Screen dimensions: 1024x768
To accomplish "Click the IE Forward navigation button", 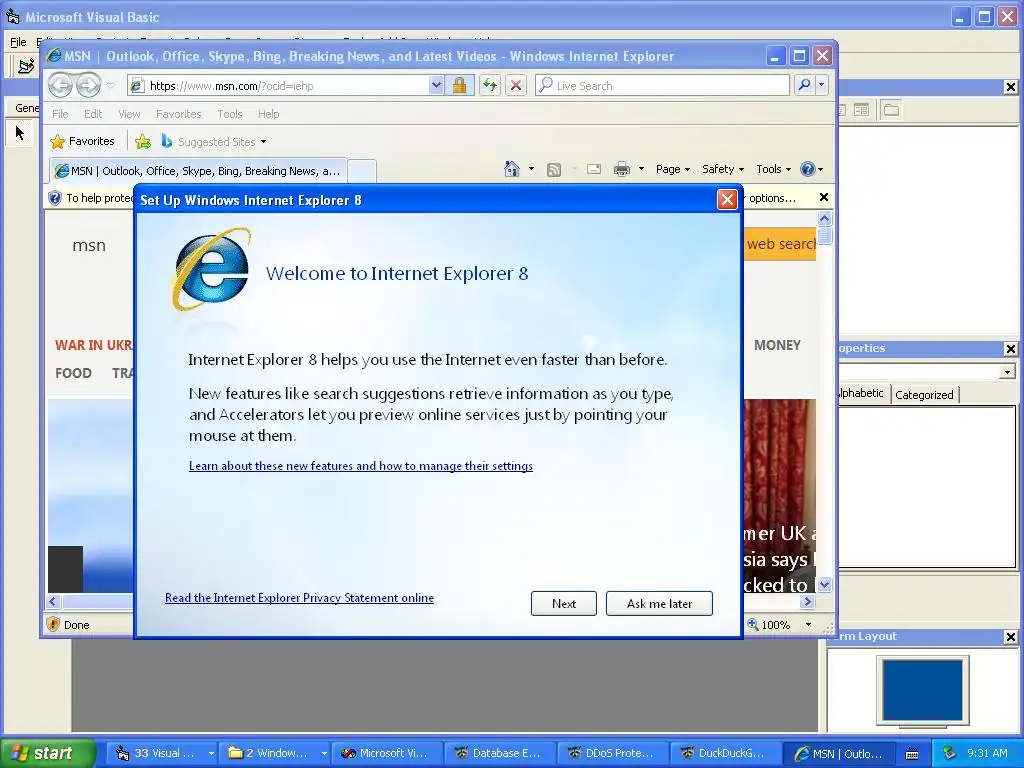I will pyautogui.click(x=88, y=85).
